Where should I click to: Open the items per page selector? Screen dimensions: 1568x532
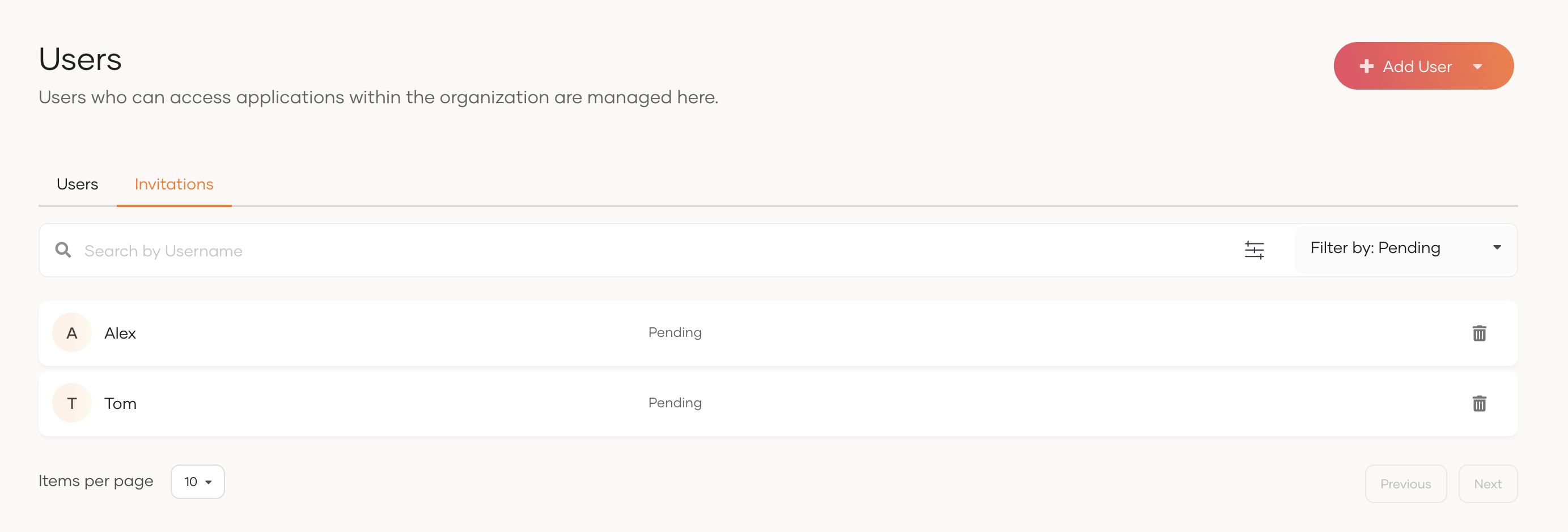198,482
